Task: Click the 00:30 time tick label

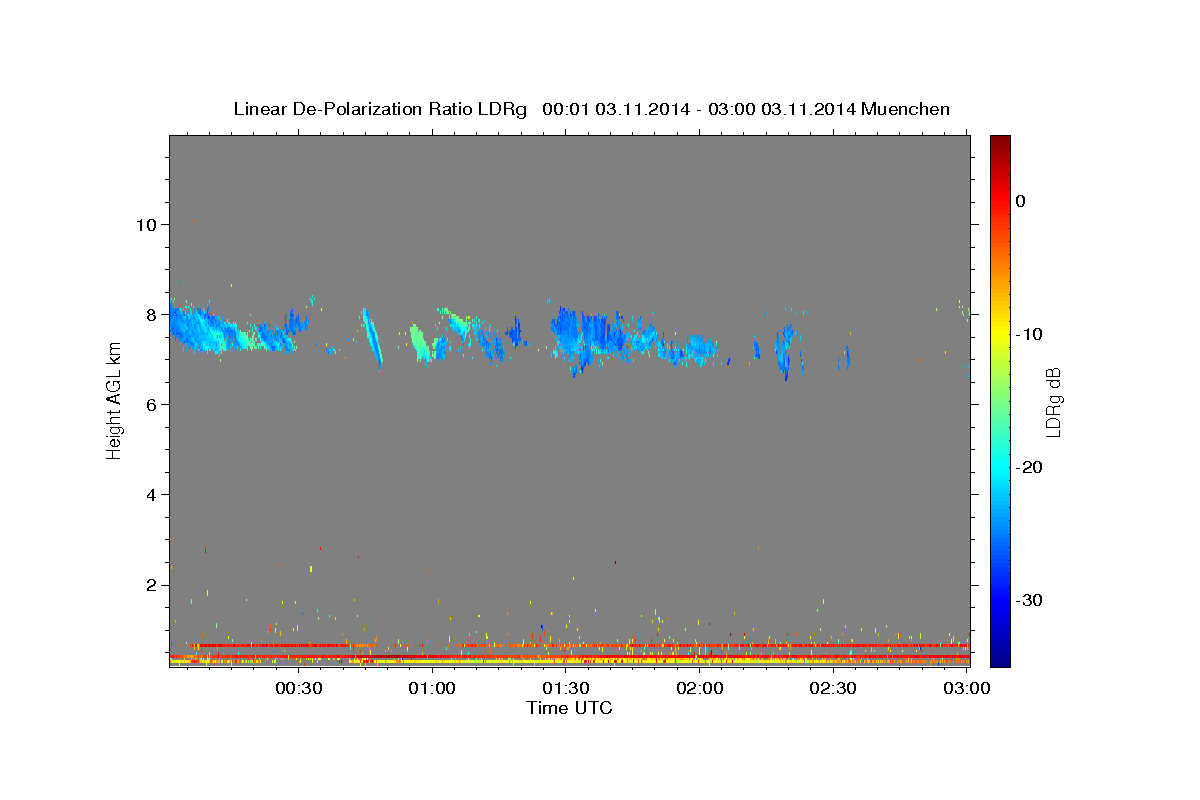Action: click(297, 688)
